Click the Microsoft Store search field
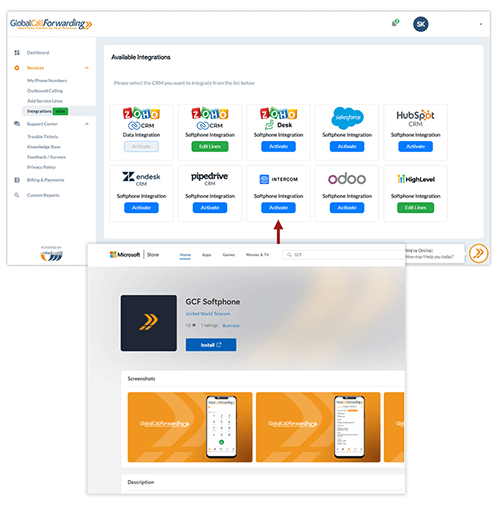500x505 pixels. (x=344, y=255)
